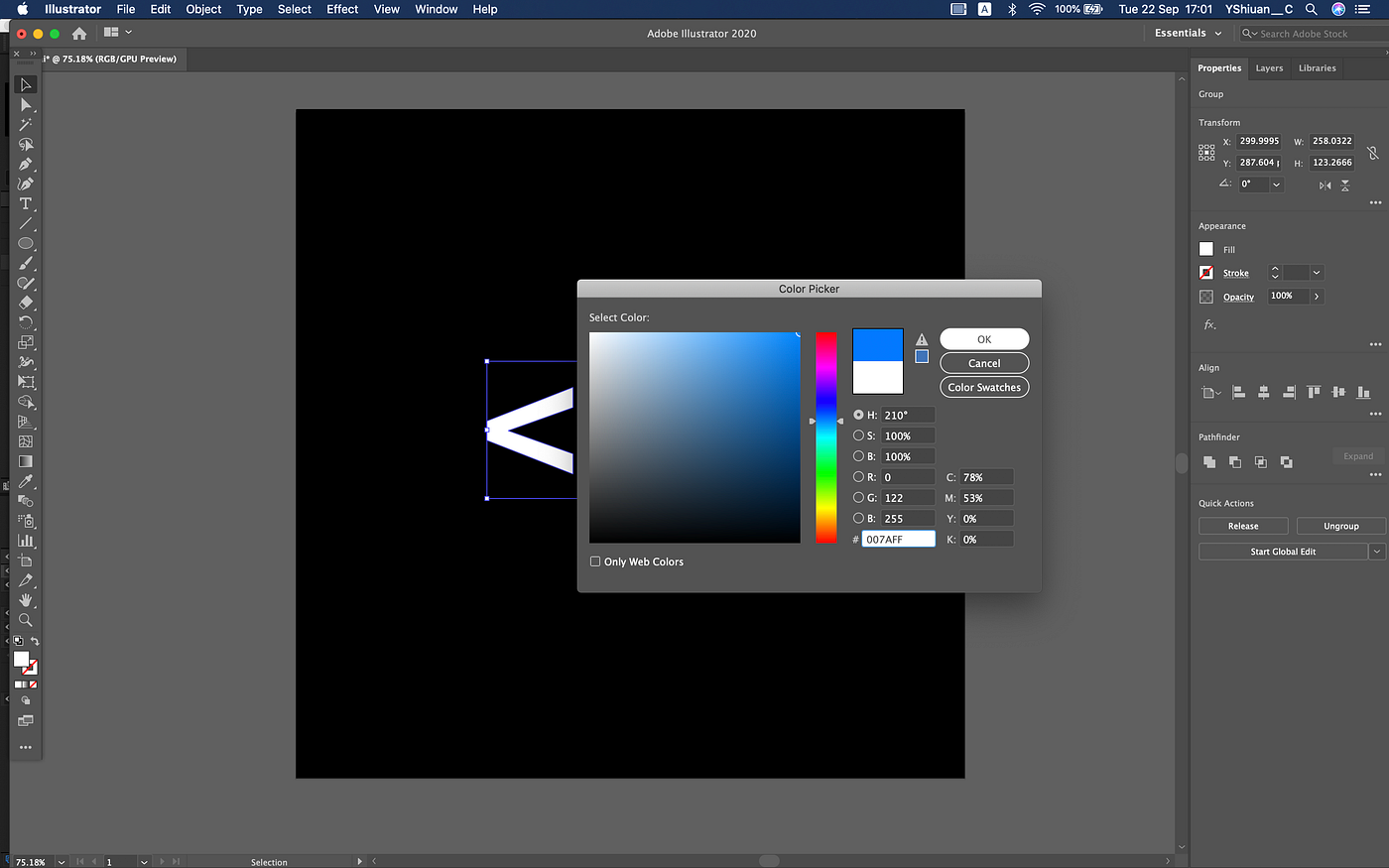
Task: Select the Direct Selection tool
Action: [x=26, y=104]
